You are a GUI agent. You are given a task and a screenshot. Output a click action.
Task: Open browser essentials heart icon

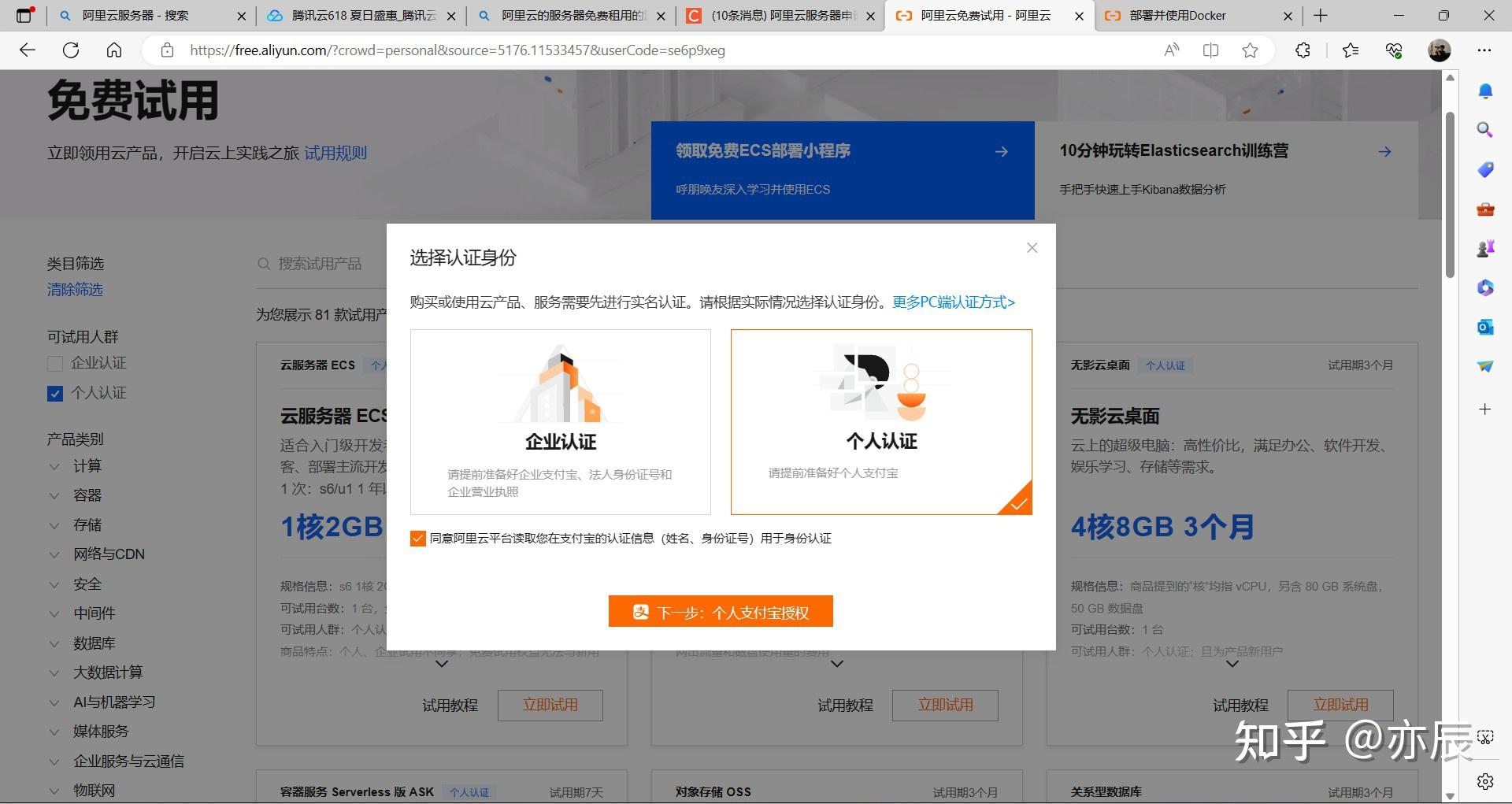click(1394, 50)
